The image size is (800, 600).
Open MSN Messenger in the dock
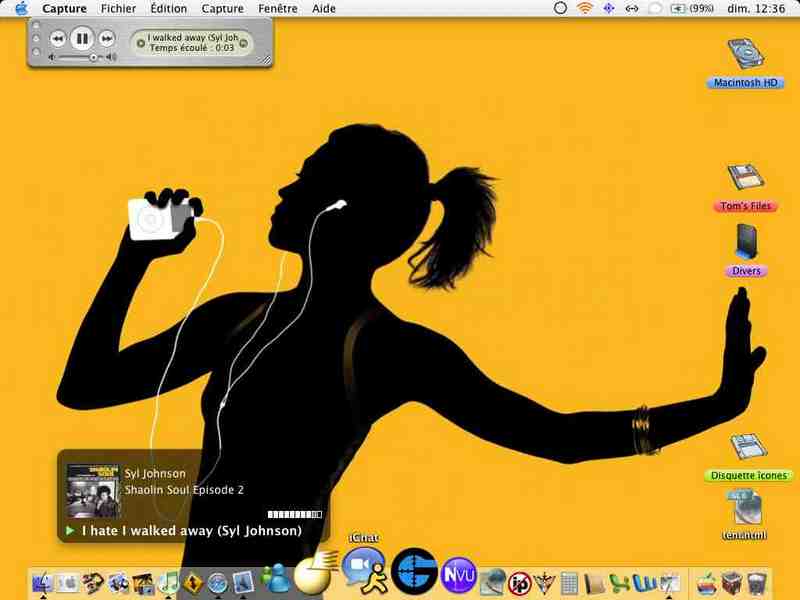coord(276,578)
